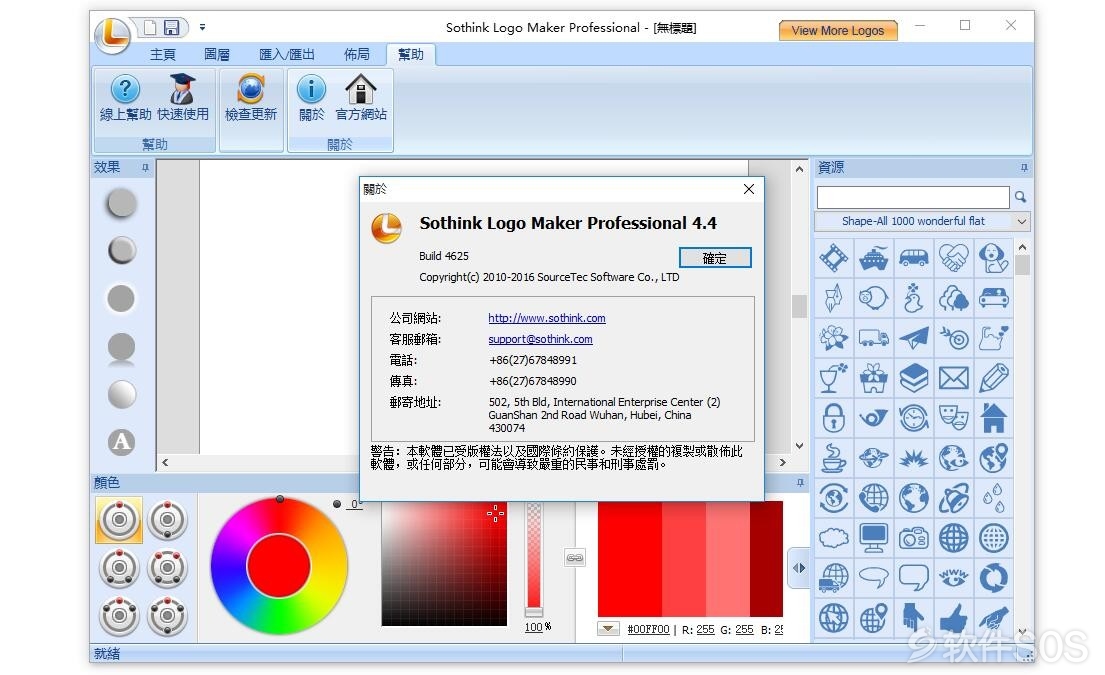The image size is (1105, 675).
Task: Click the canvas vertical scroll down arrow
Action: point(799,445)
